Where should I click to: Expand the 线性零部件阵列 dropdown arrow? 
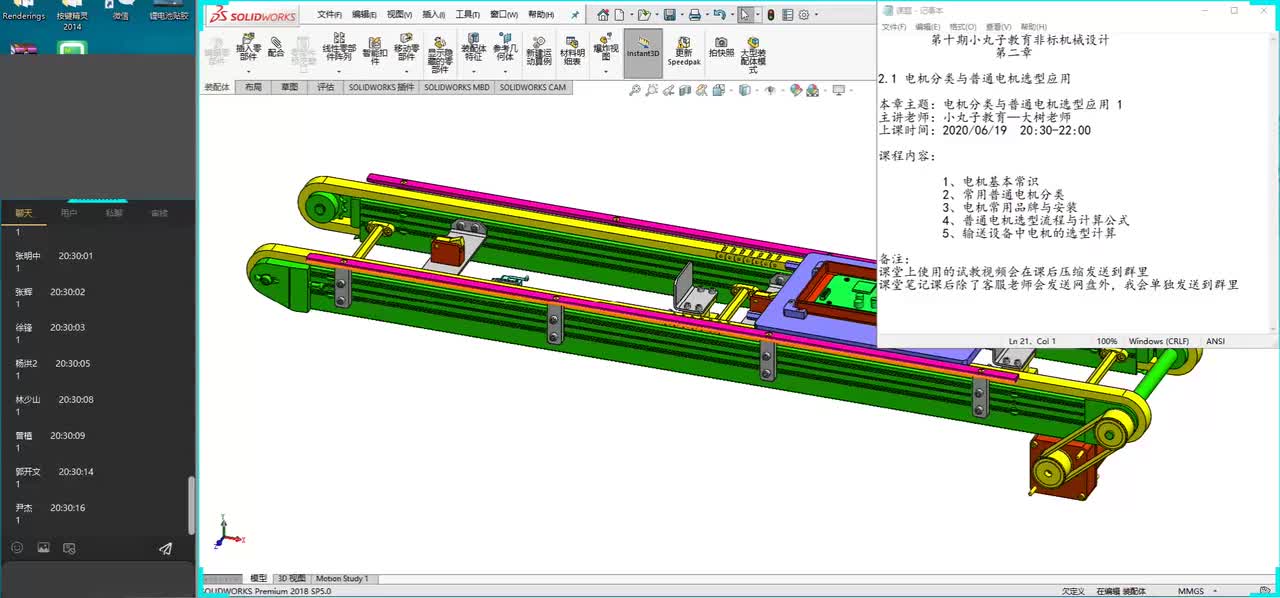(339, 72)
